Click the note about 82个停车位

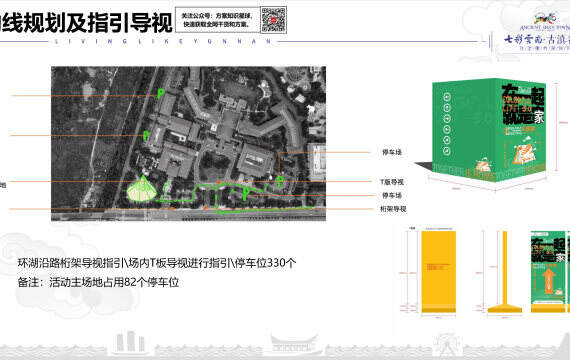coord(99,283)
